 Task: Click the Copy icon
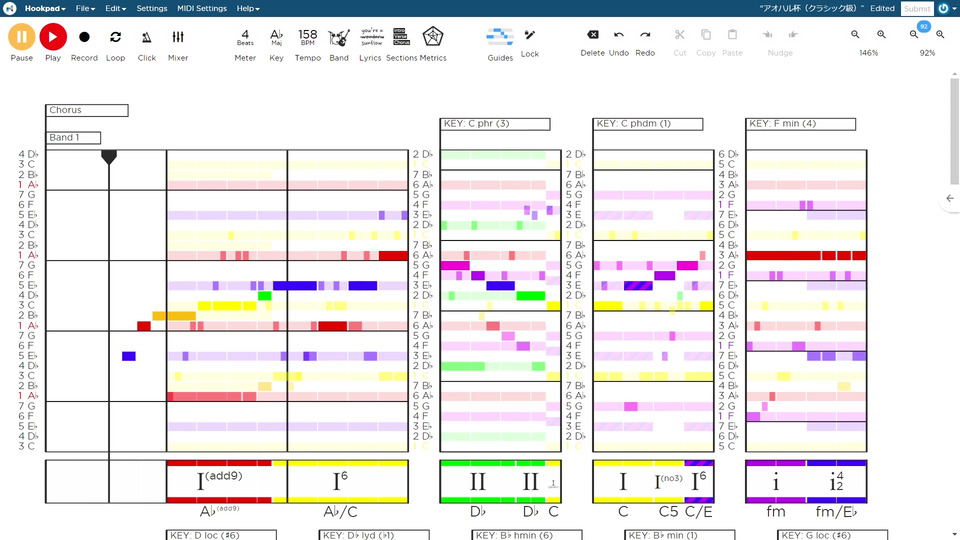(x=706, y=35)
